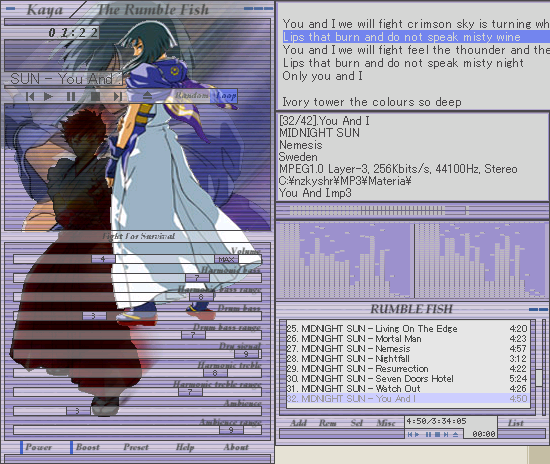Screen dimensions: 550x464
Task: Click the spectrum analyzer visualization
Action: [x=412, y=261]
